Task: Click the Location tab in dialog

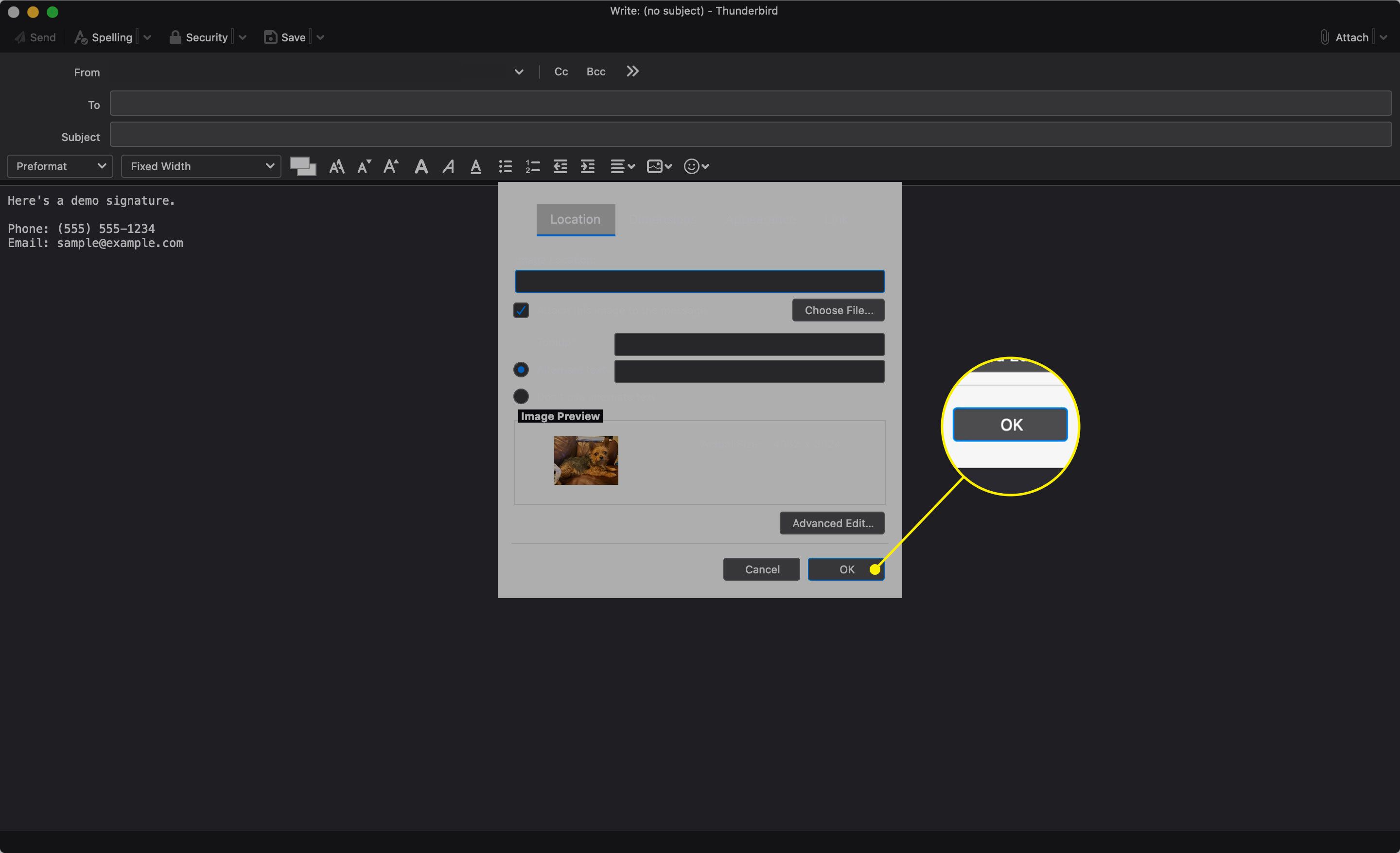Action: point(575,218)
